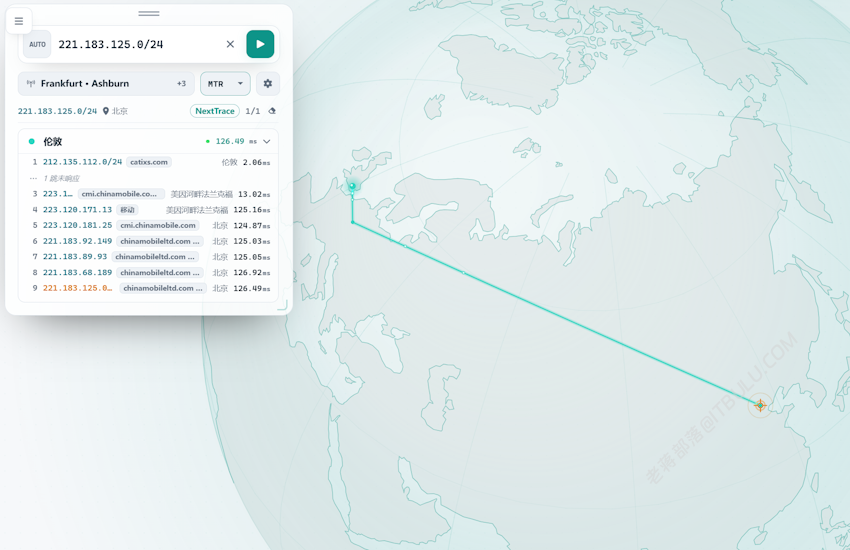850x550 pixels.
Task: Click the chinamobileltd.com tag on hop 9
Action: tap(163, 288)
